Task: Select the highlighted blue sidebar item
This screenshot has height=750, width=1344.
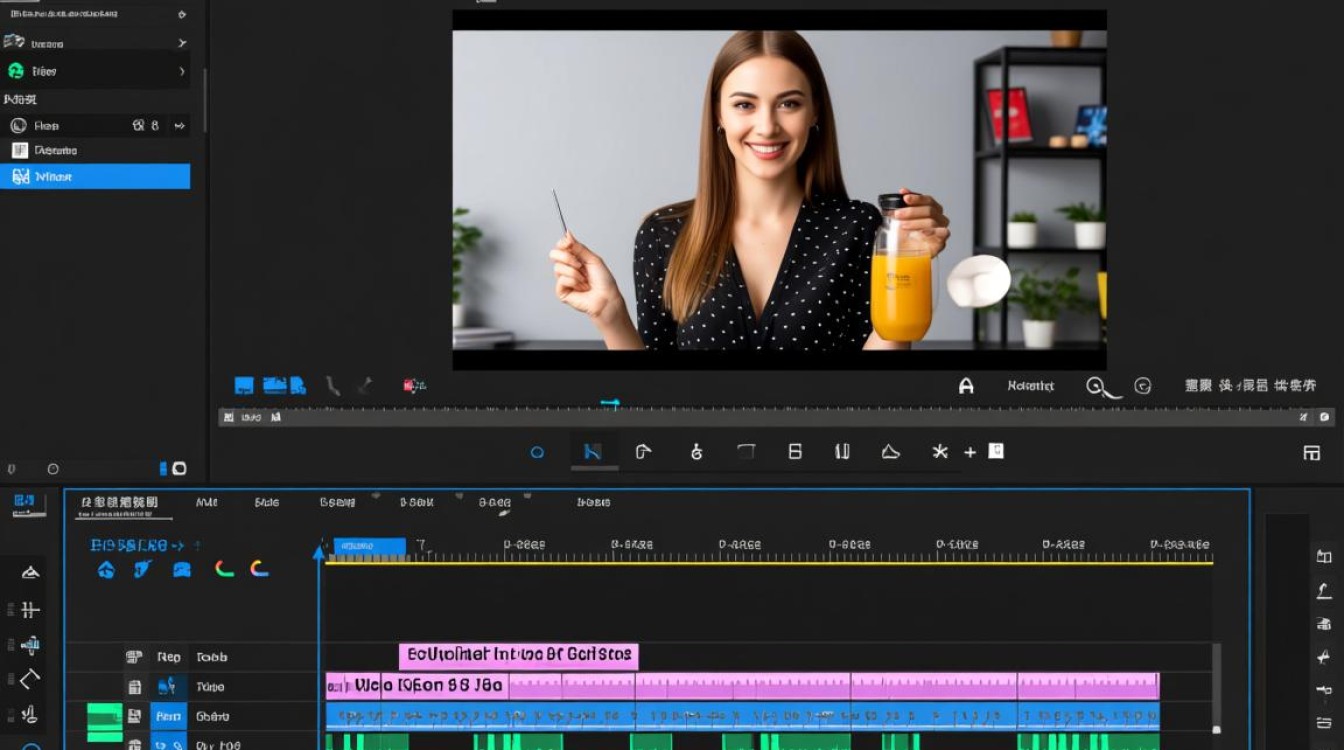Action: pos(95,176)
